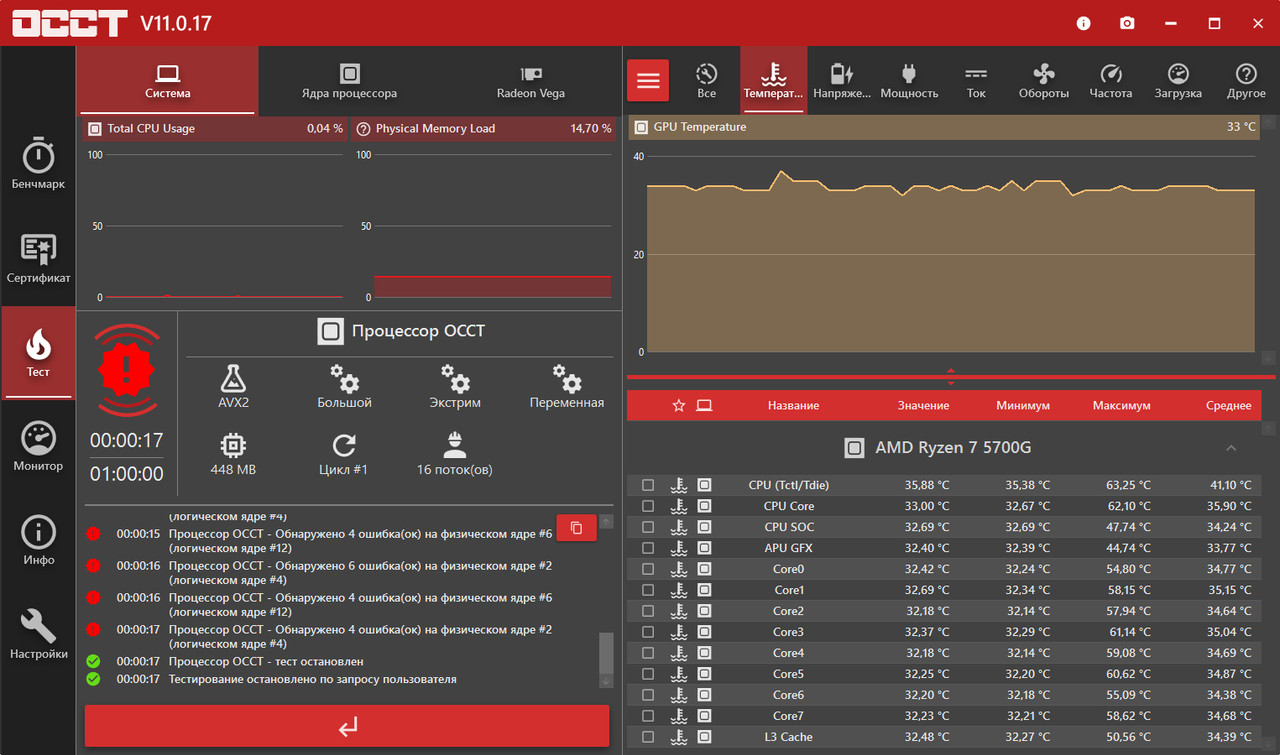Screen dimensions: 1280x755
Task: Open the Бенчмарк section in sidebar
Action: click(x=38, y=165)
